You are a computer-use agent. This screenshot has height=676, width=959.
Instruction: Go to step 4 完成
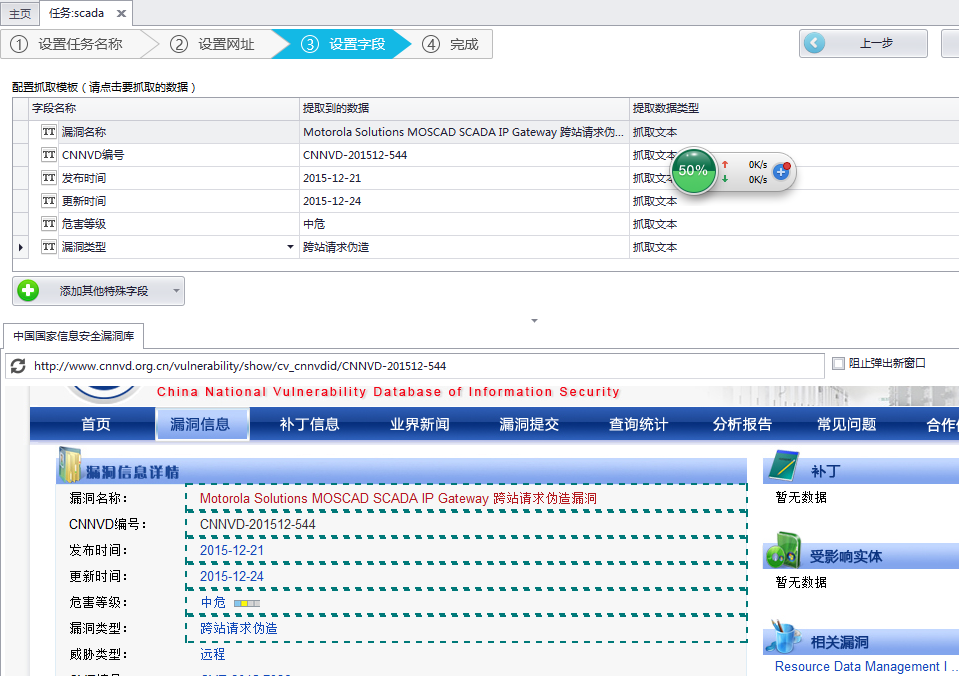click(451, 44)
